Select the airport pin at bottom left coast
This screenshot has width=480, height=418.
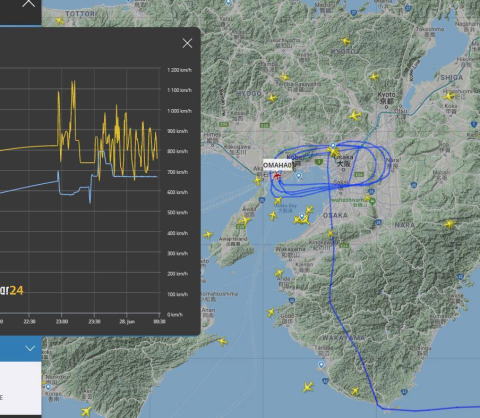pos(48,387)
